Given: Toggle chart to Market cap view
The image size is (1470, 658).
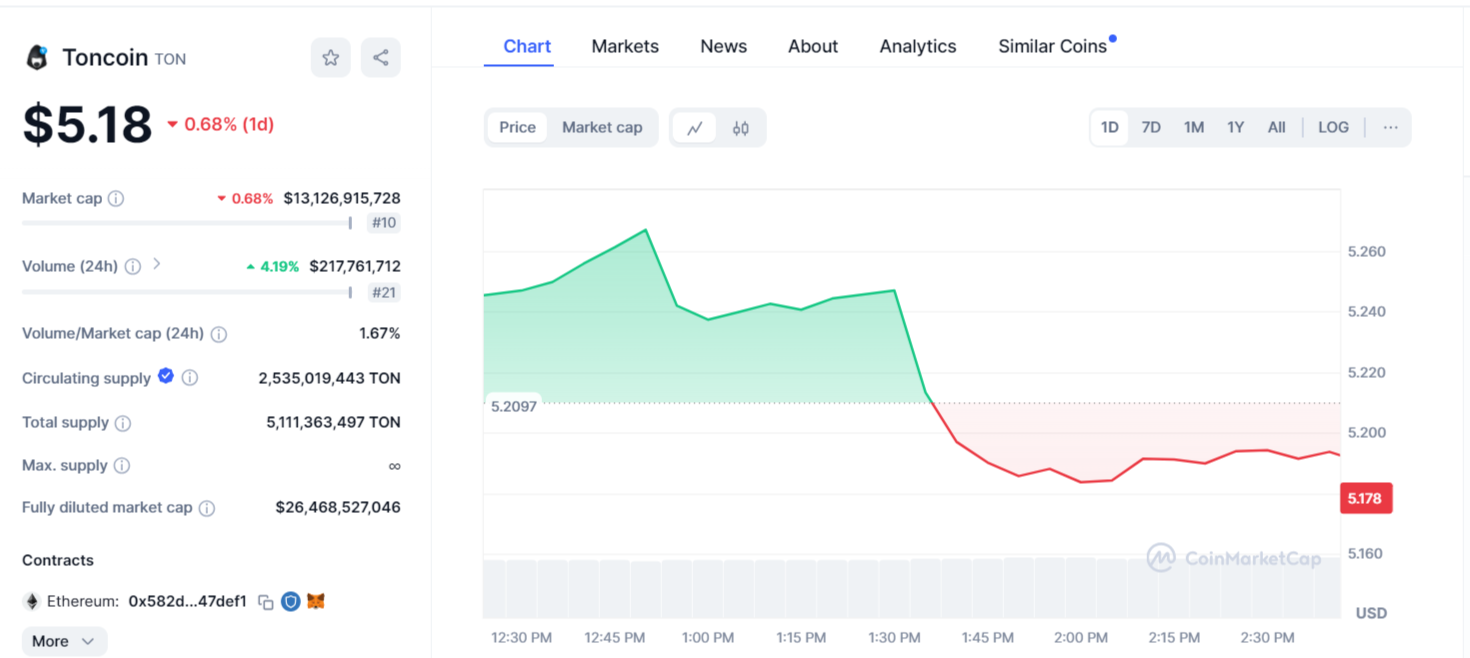Looking at the screenshot, I should [602, 128].
